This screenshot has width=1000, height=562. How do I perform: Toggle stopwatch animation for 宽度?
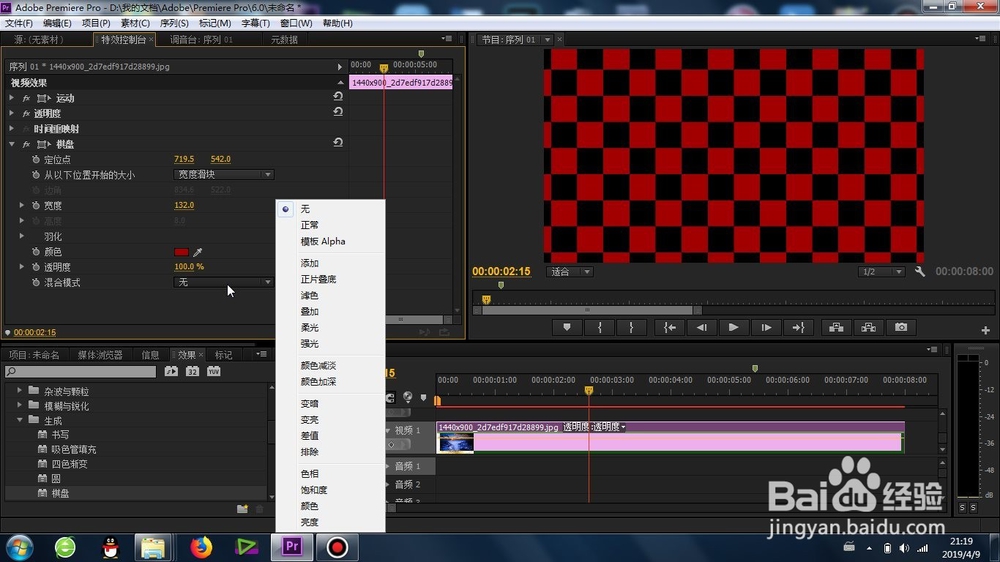tap(36, 205)
